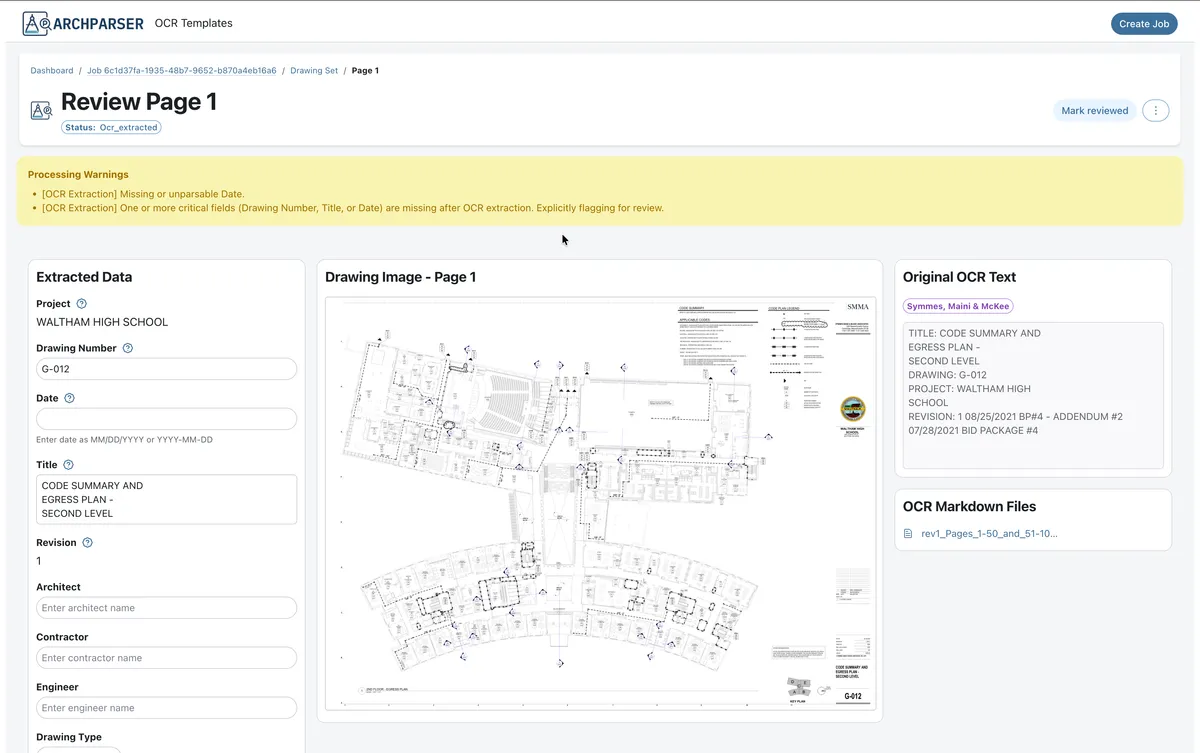1200x753 pixels.
Task: Click the drawing image preview of page 1
Action: click(600, 503)
